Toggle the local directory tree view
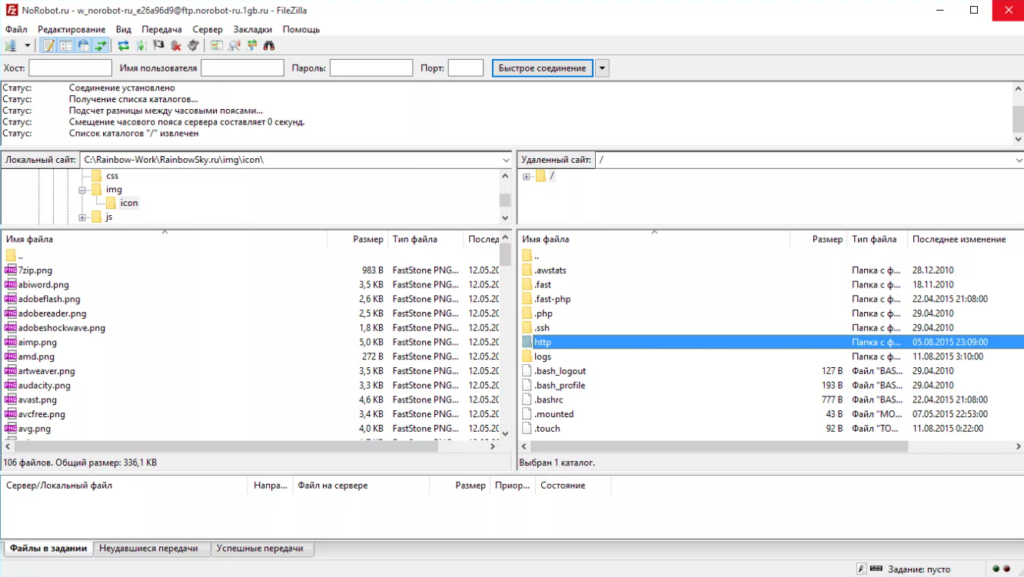The height and width of the screenshot is (577, 1024). coord(66,46)
